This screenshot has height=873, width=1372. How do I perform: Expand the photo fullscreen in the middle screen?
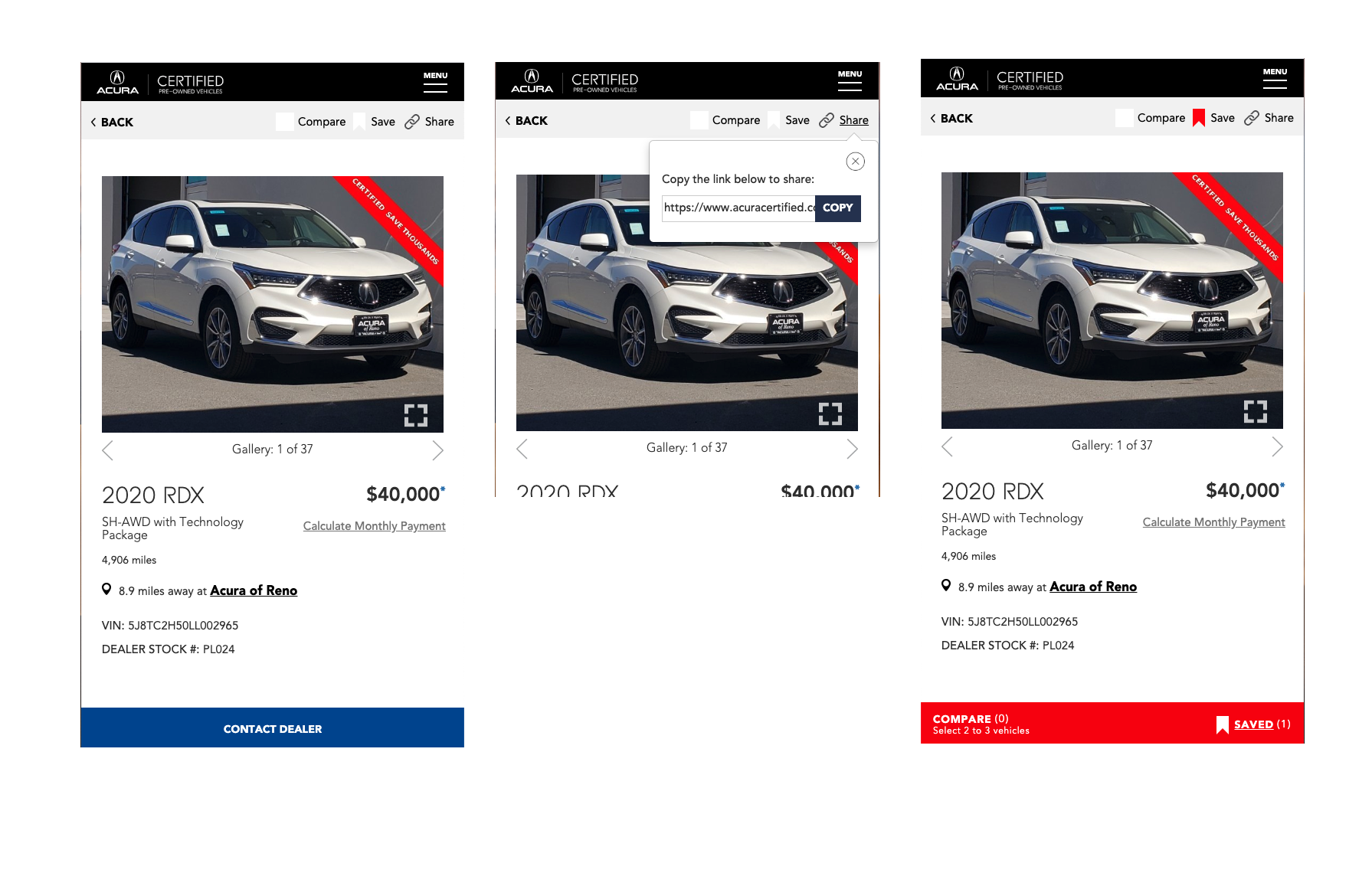click(x=830, y=414)
